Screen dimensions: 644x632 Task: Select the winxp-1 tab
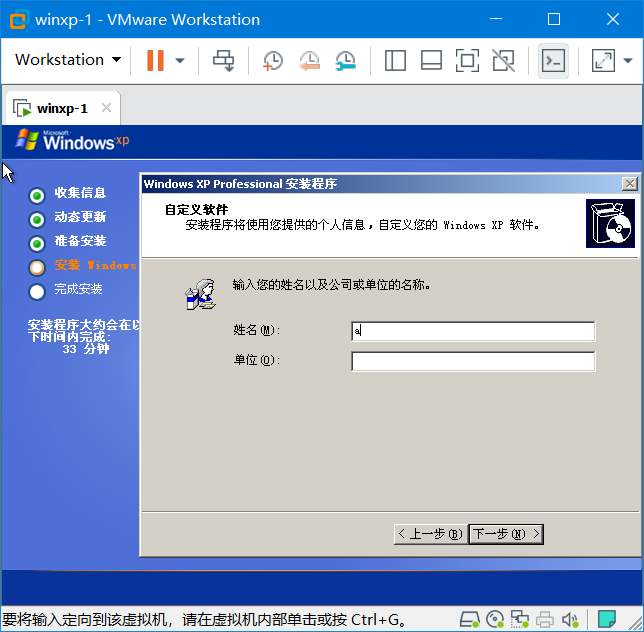tap(62, 108)
